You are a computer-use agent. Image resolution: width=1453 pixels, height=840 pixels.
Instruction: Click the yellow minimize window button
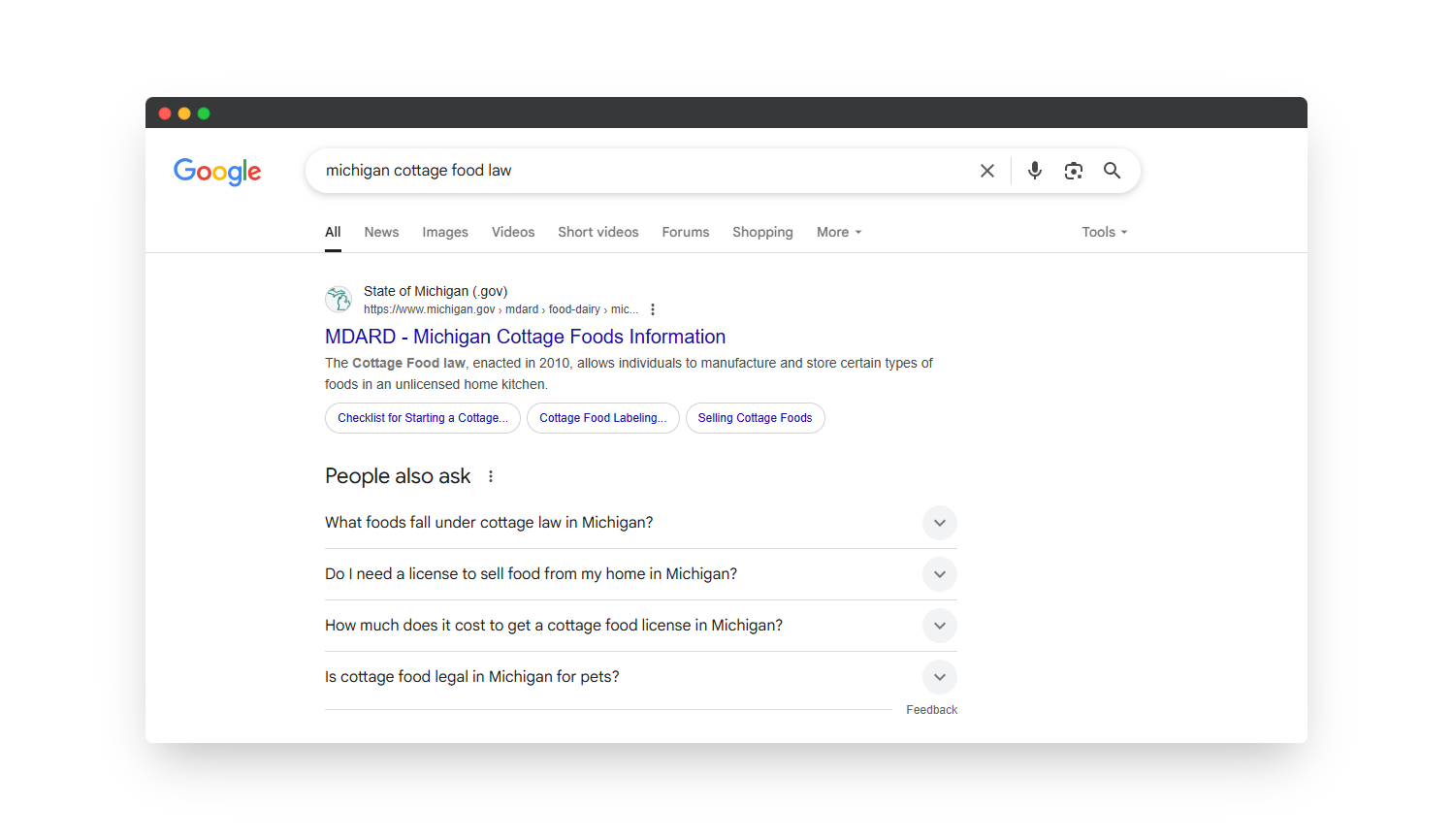tap(184, 113)
